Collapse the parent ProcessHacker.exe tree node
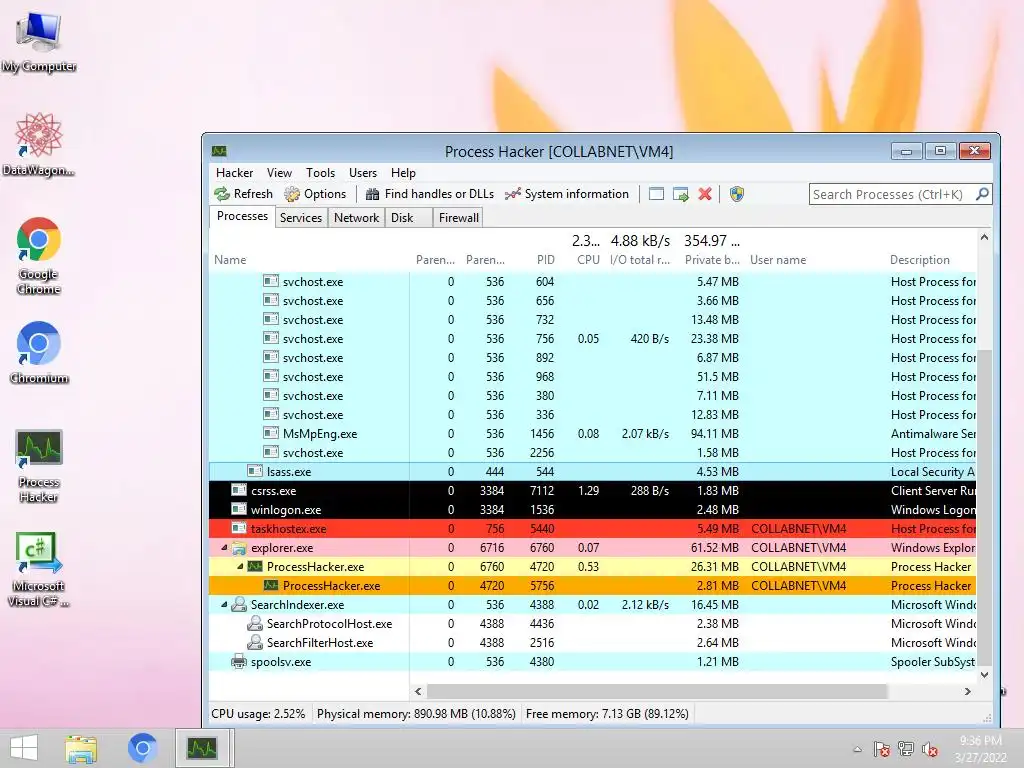Screen dimensions: 1024x768 (x=240, y=567)
